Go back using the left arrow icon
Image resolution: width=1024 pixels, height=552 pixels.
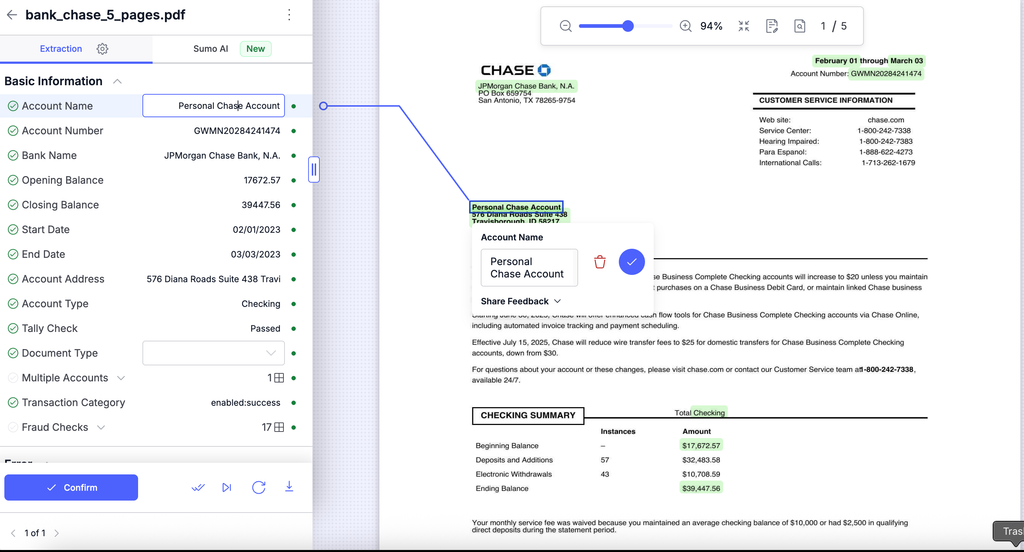pyautogui.click(x=11, y=14)
